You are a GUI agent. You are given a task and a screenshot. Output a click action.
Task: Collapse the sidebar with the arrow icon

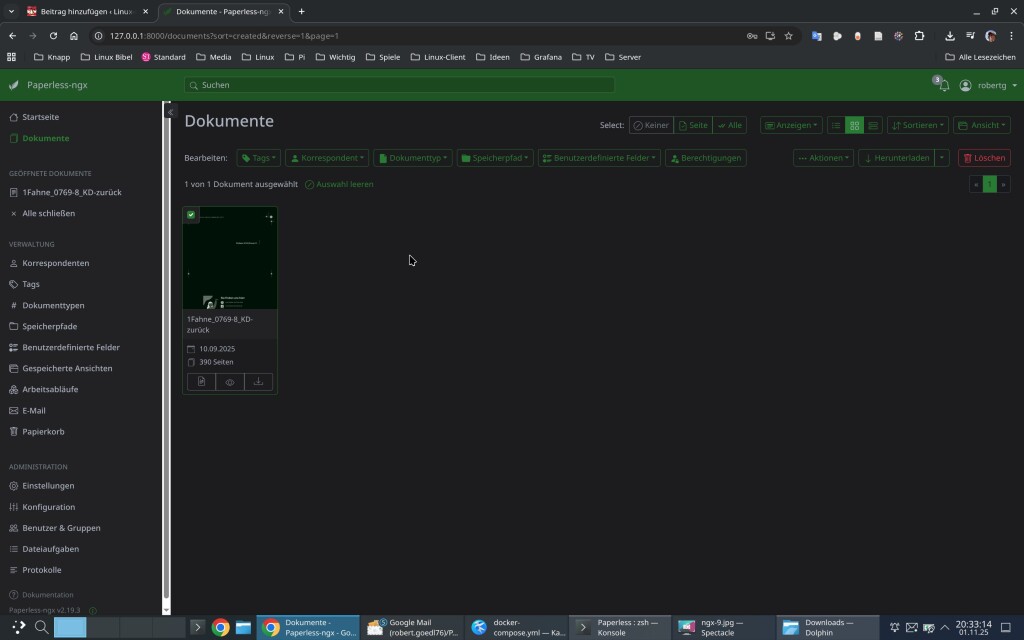(x=170, y=112)
